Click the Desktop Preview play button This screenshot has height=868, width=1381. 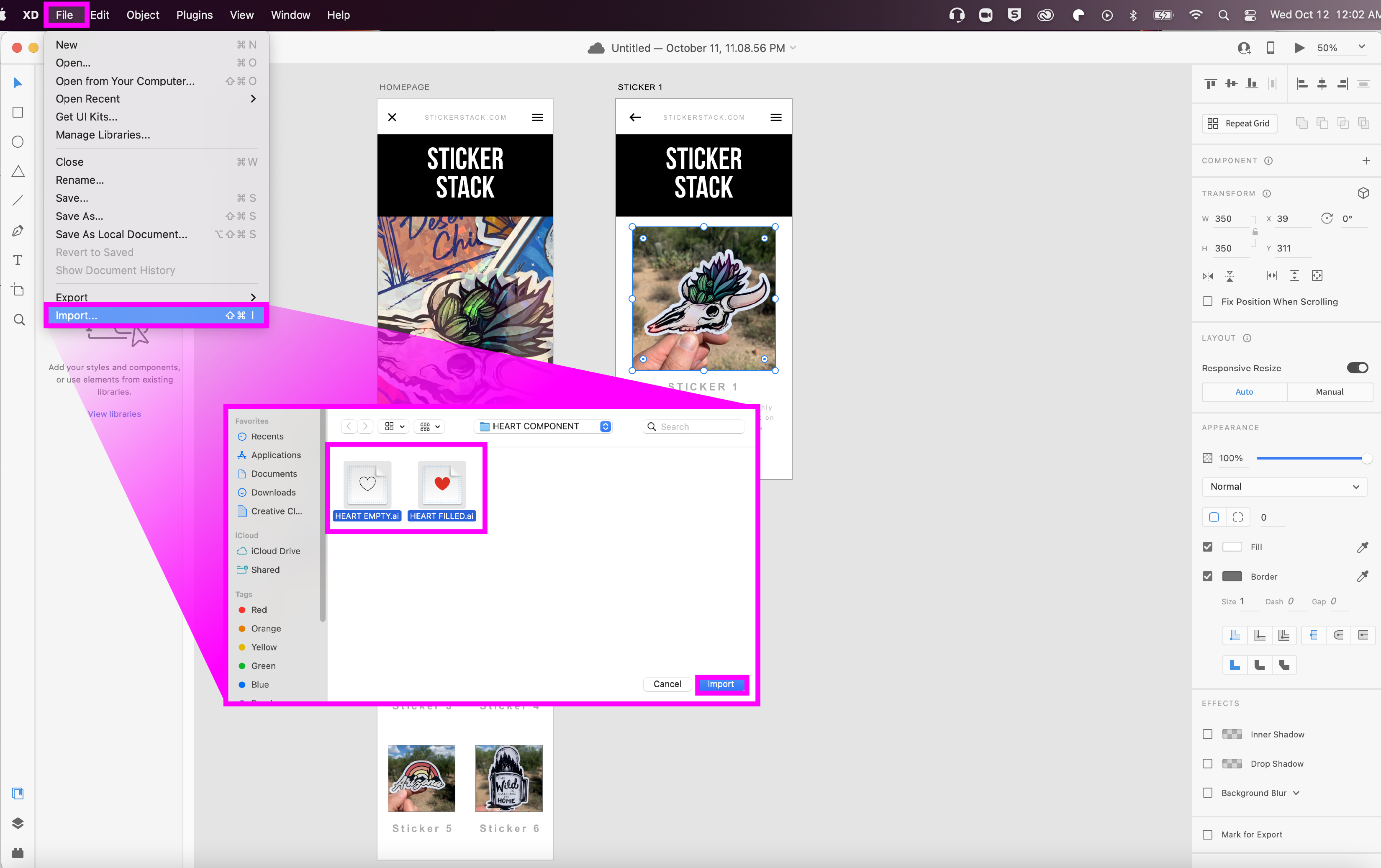[x=1299, y=48]
